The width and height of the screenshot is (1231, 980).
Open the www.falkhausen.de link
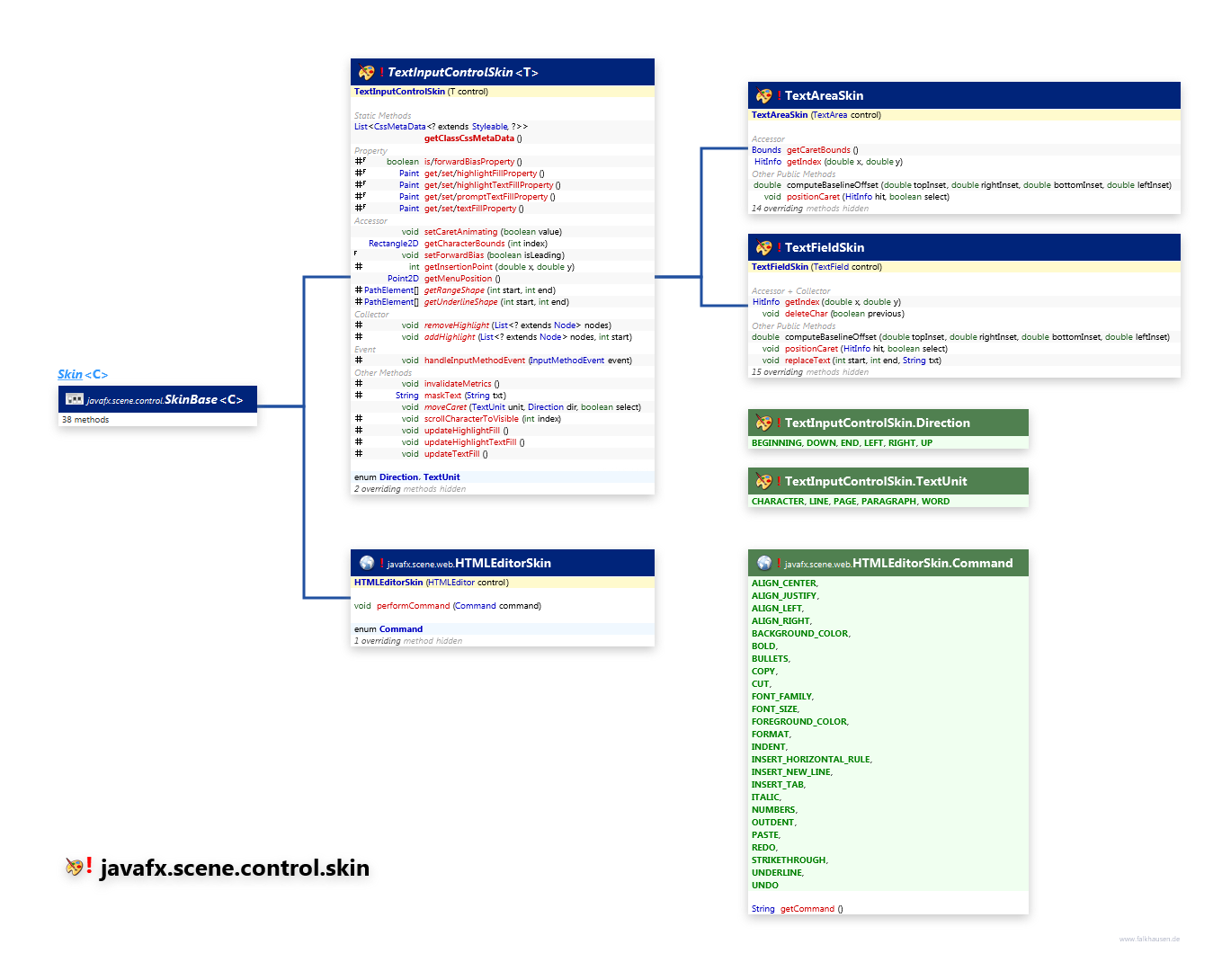click(1149, 939)
